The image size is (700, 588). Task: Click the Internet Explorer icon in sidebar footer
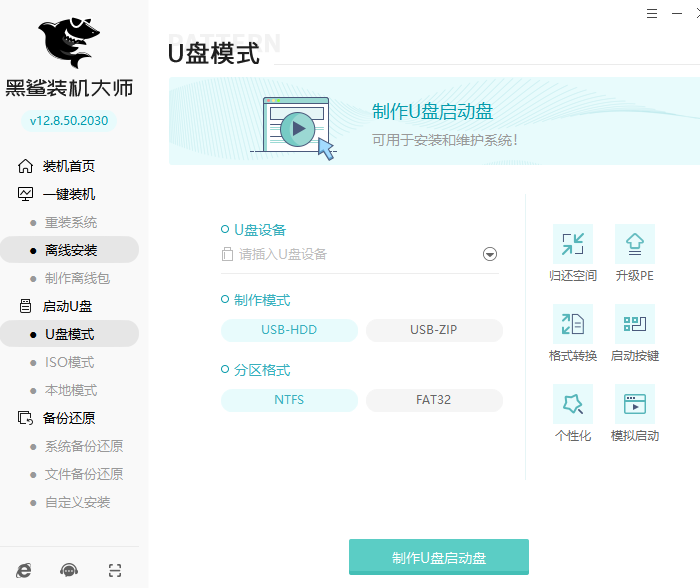(24, 570)
